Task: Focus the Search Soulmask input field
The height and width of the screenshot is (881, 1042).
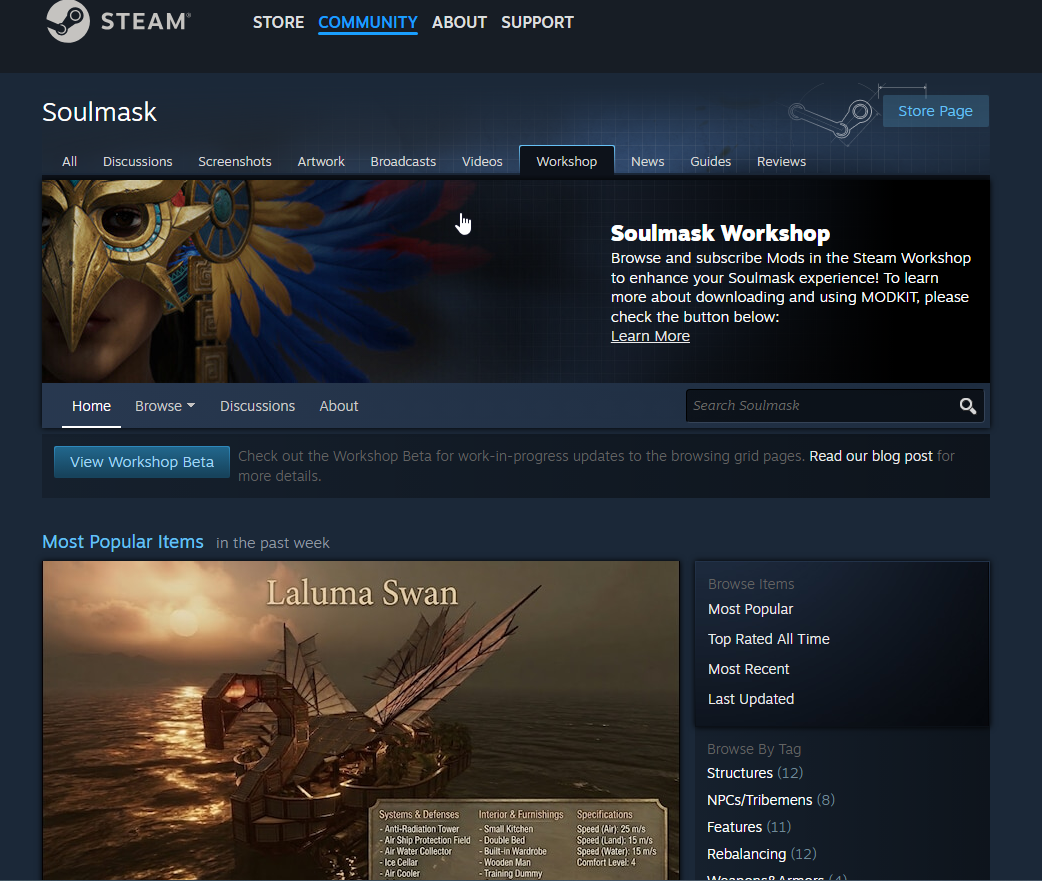Action: pos(820,406)
